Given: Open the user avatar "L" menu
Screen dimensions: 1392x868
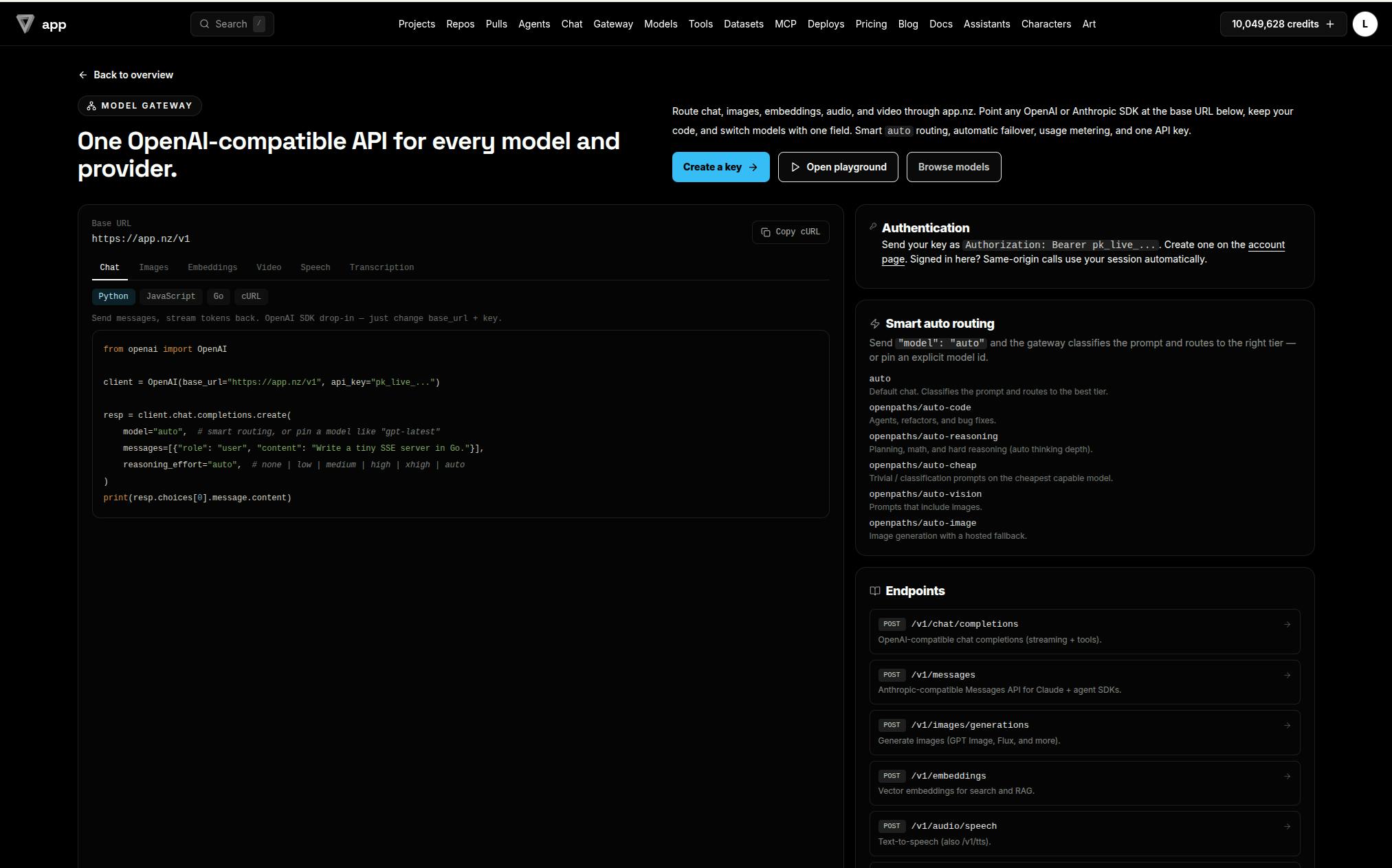Looking at the screenshot, I should pos(1365,24).
